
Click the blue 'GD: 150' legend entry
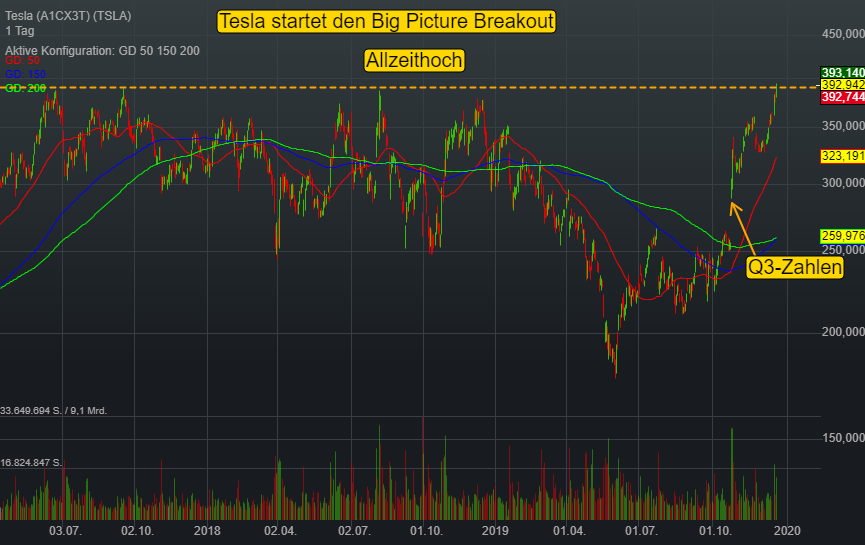pyautogui.click(x=25, y=74)
